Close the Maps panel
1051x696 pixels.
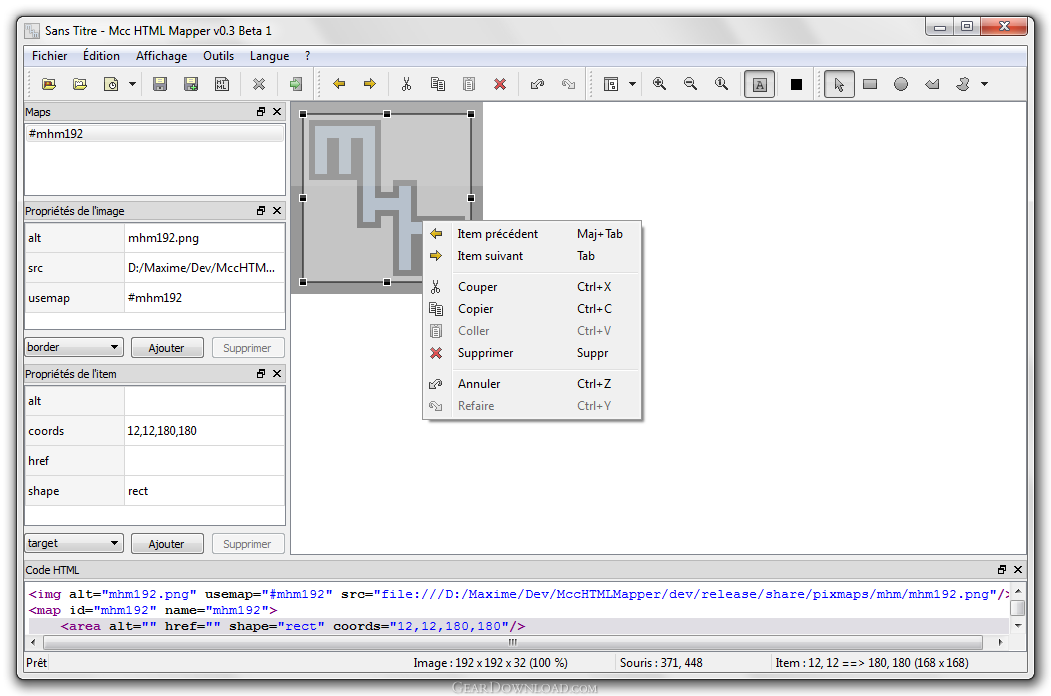click(277, 112)
